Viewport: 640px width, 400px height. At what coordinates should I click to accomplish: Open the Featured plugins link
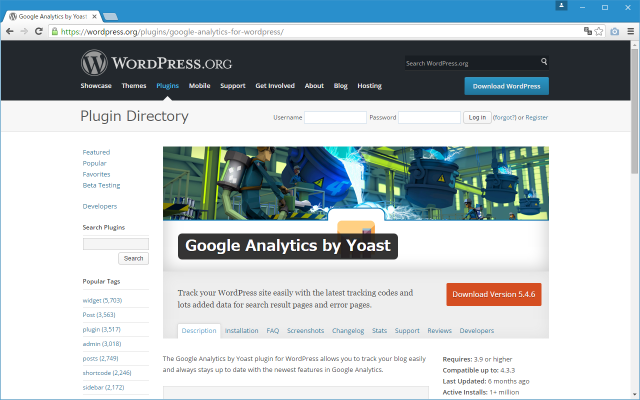pos(96,152)
